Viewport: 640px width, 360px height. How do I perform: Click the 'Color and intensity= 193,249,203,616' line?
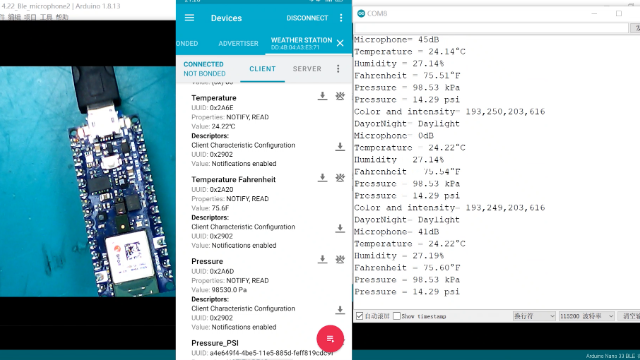(449, 207)
